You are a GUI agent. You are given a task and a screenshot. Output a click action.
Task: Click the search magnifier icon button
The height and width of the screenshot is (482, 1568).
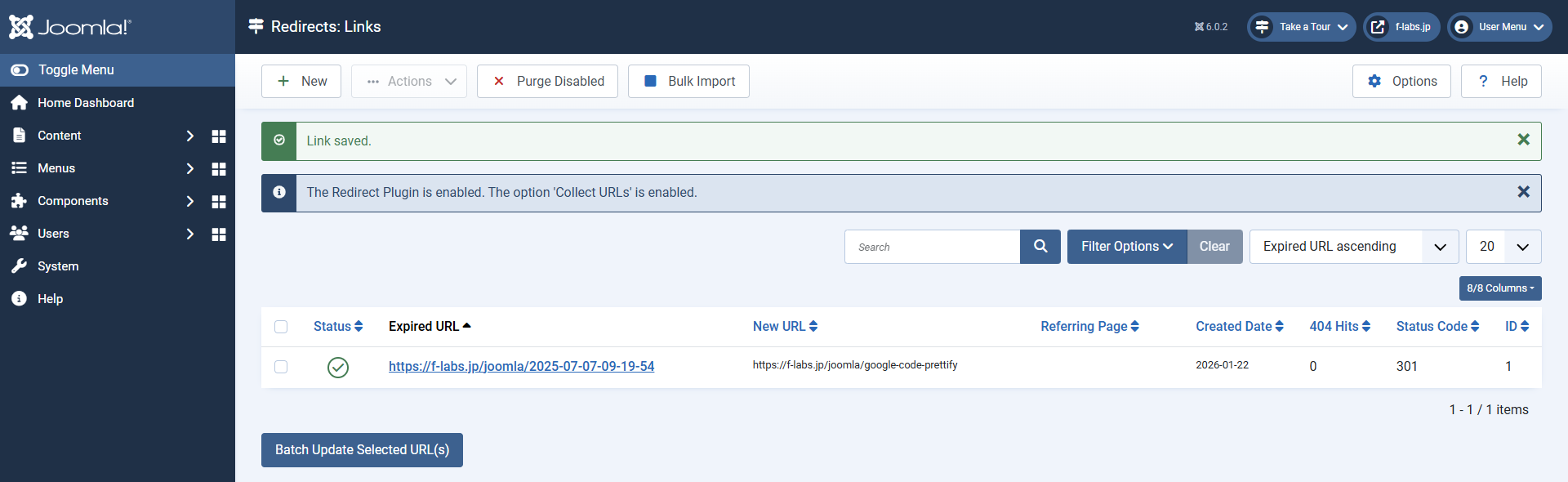click(x=1040, y=247)
